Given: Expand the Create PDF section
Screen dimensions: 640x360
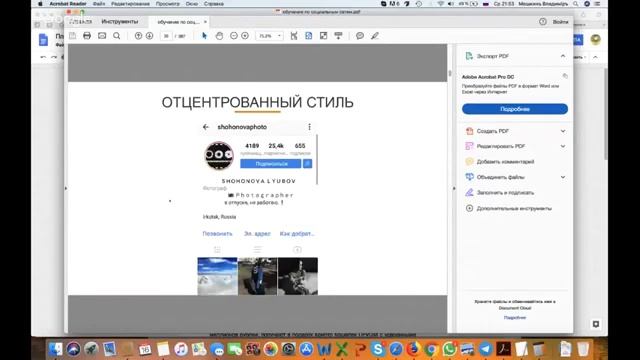Looking at the screenshot, I should [x=563, y=131].
